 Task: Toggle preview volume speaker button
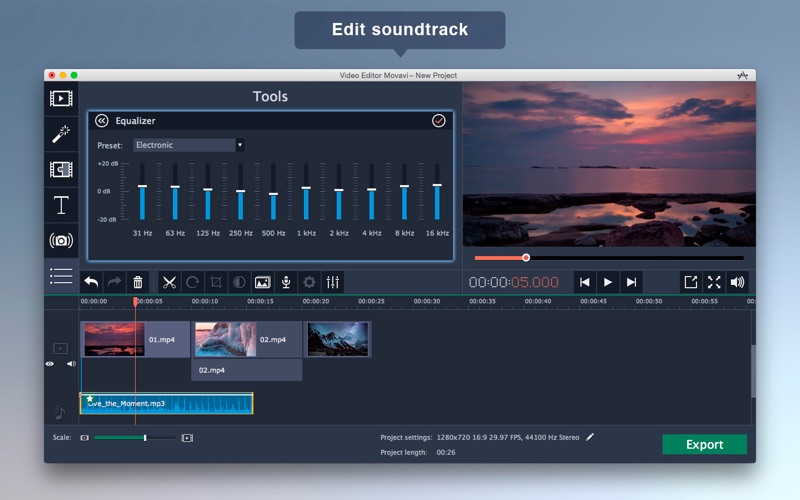(737, 282)
